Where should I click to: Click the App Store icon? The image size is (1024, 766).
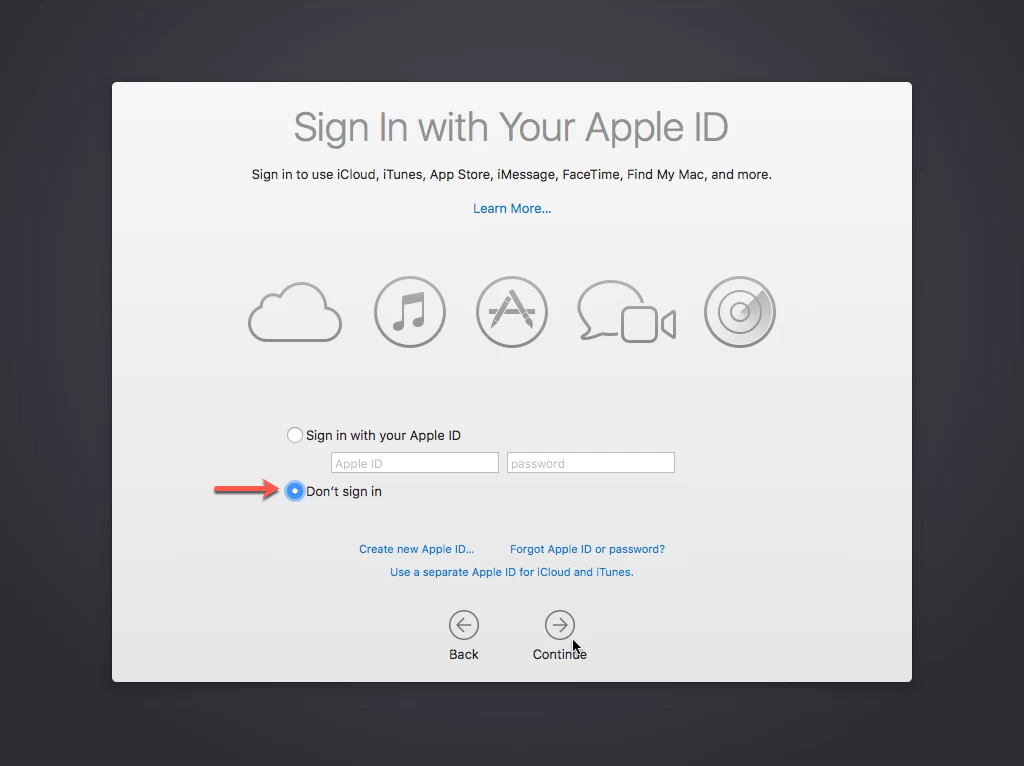(511, 311)
